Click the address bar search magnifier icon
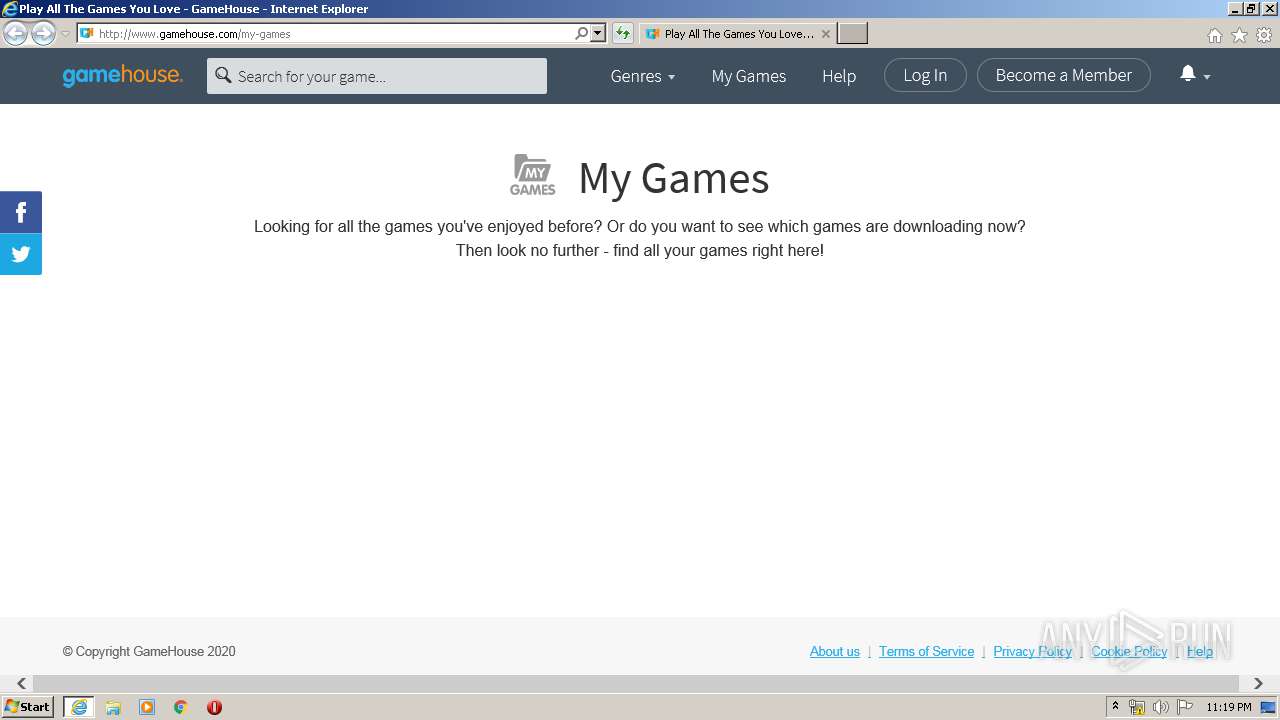1280x720 pixels. 581,34
